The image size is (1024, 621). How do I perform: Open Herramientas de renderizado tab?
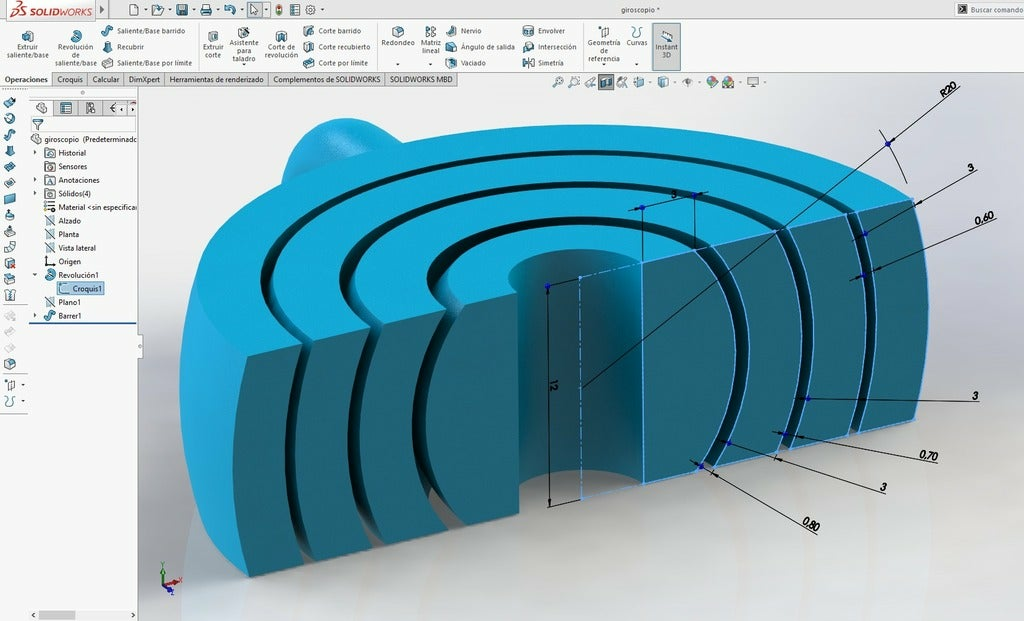(x=216, y=80)
